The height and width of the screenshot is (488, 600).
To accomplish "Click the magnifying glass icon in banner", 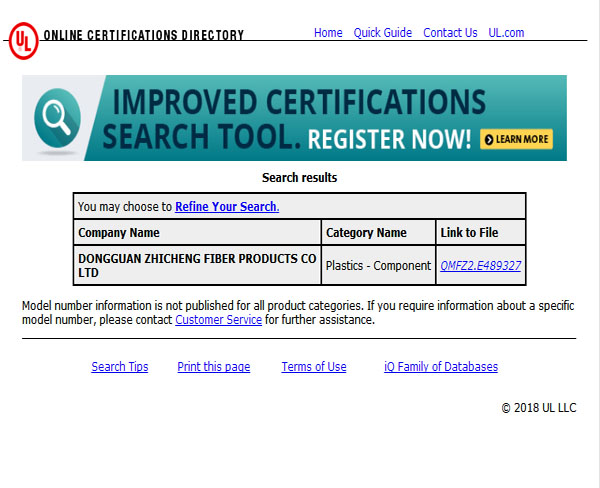I will 58,118.
